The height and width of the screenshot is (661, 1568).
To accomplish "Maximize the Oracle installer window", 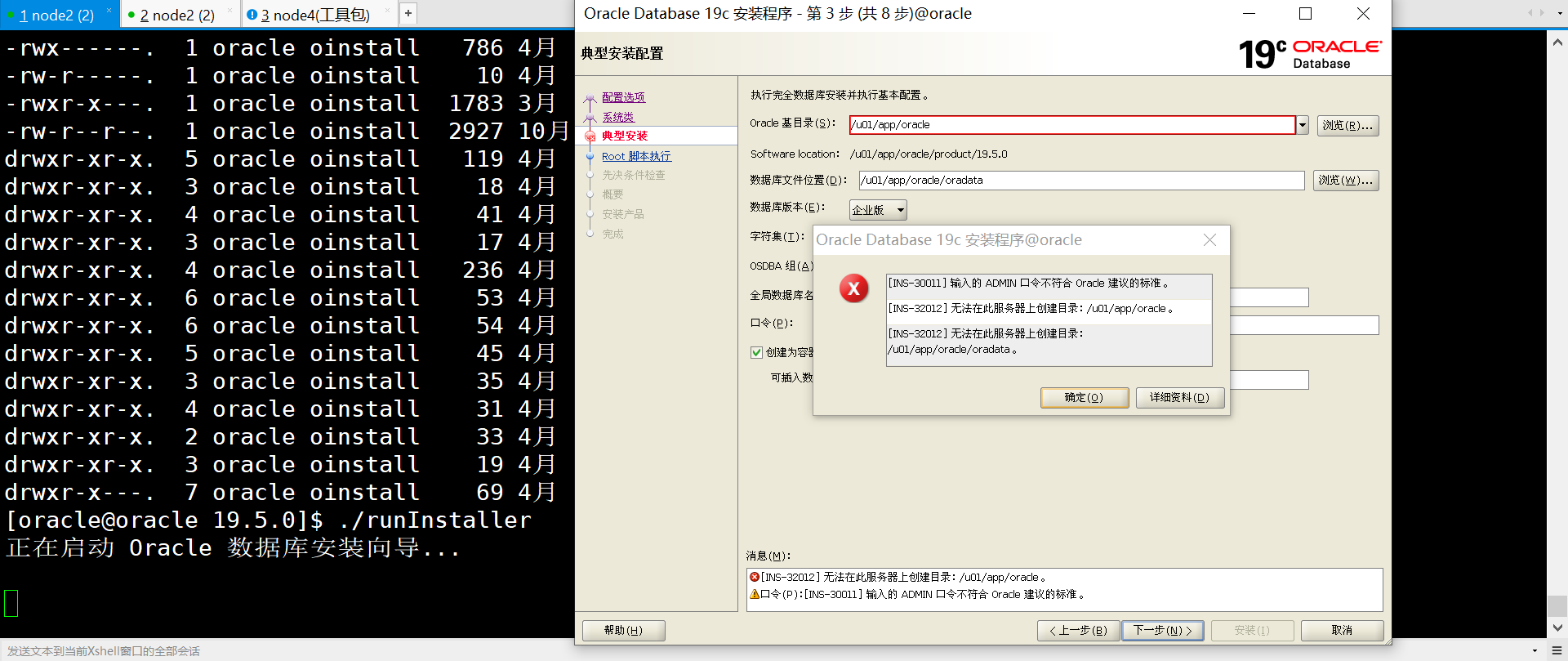I will [1305, 14].
